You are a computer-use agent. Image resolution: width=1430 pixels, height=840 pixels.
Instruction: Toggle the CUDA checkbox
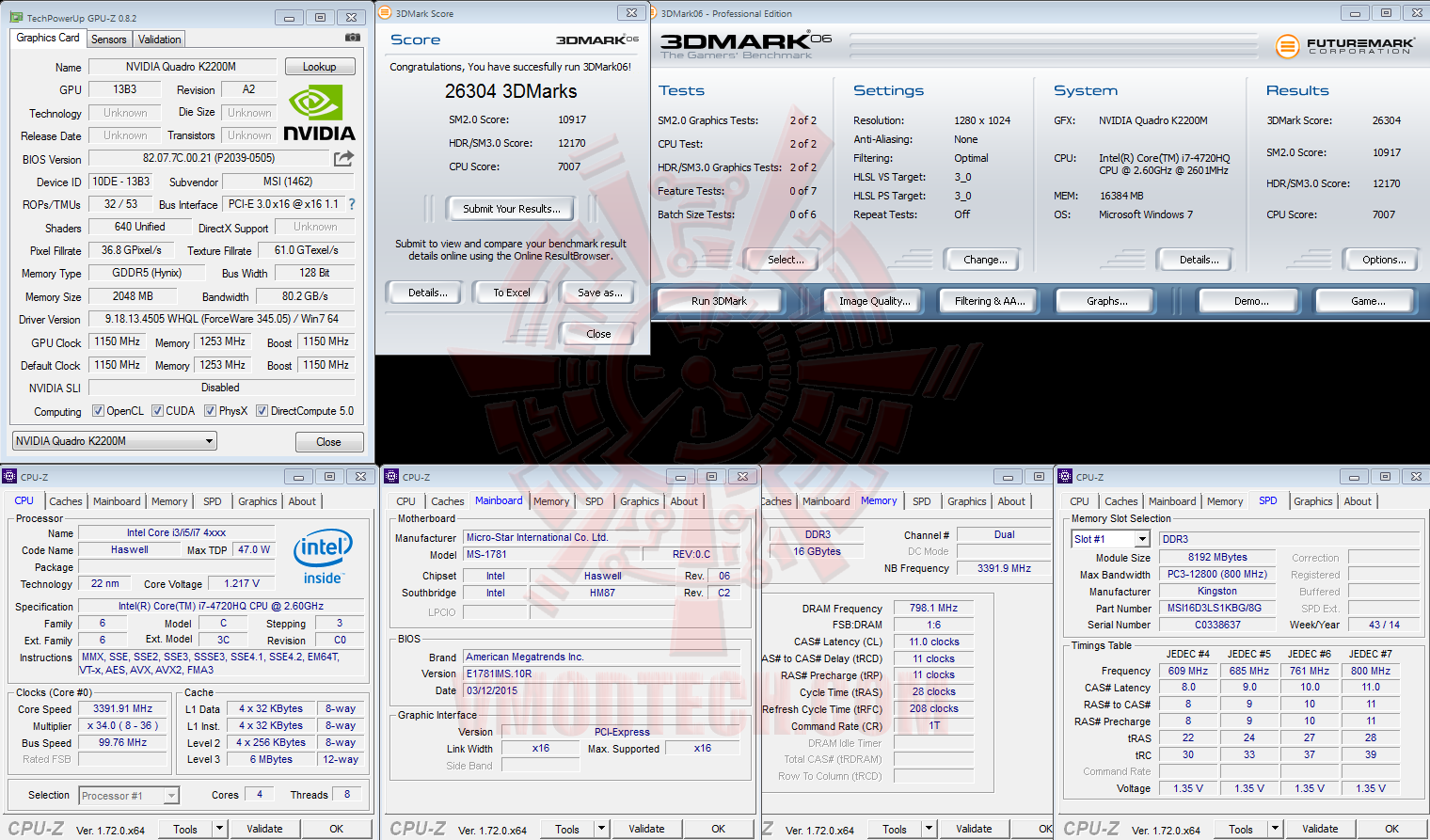tap(157, 411)
